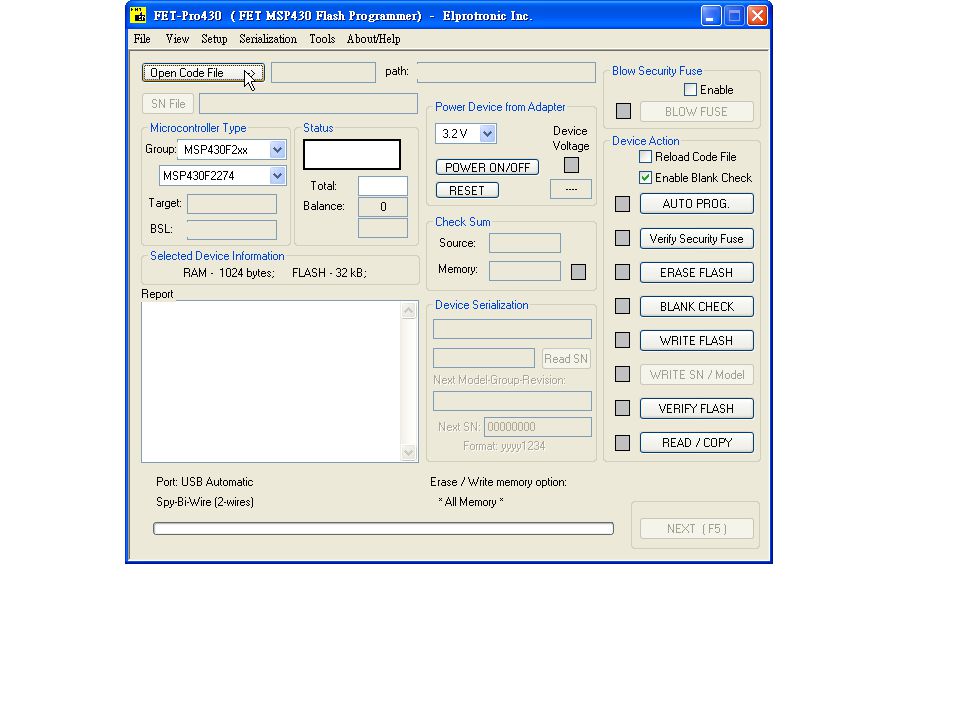This screenshot has width=960, height=720.
Task: Click the BSL field
Action: coord(231,230)
